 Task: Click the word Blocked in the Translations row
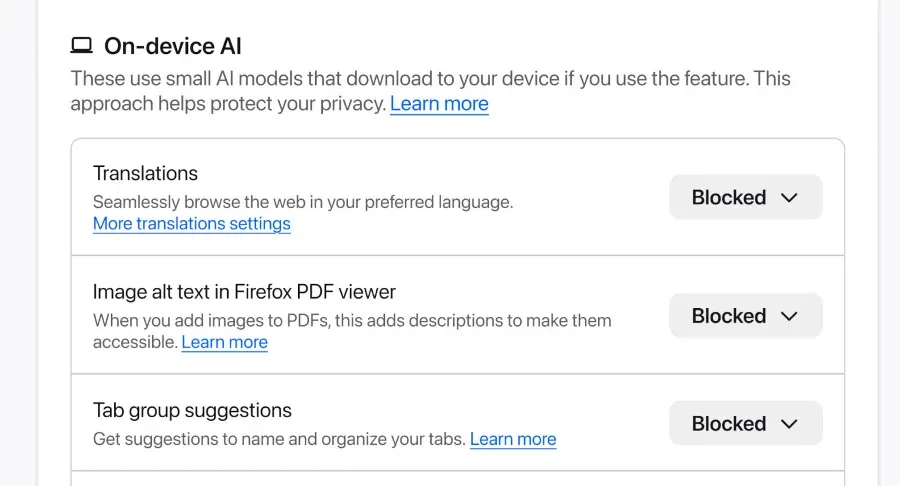pyautogui.click(x=728, y=198)
